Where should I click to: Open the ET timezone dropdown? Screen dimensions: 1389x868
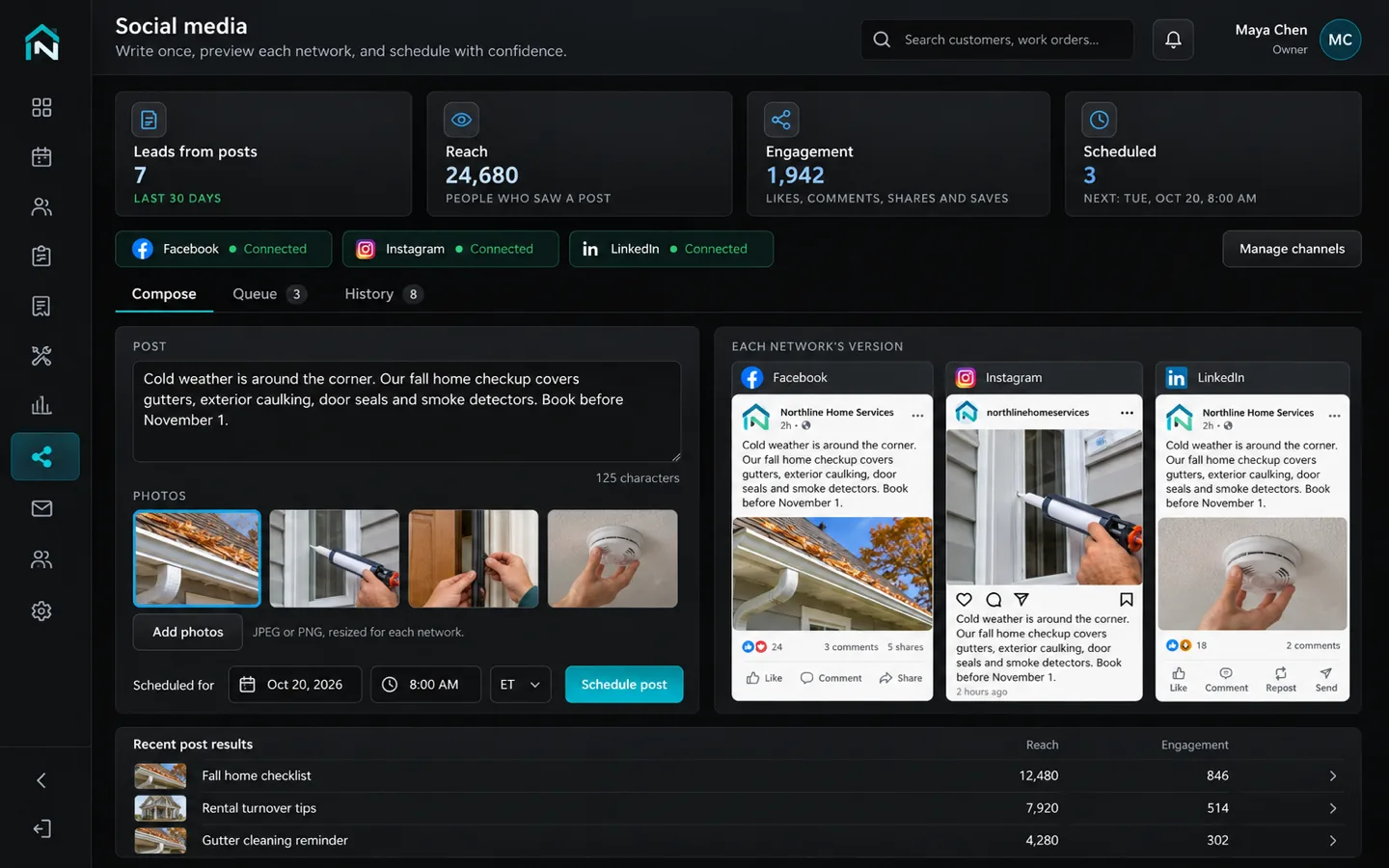[521, 685]
